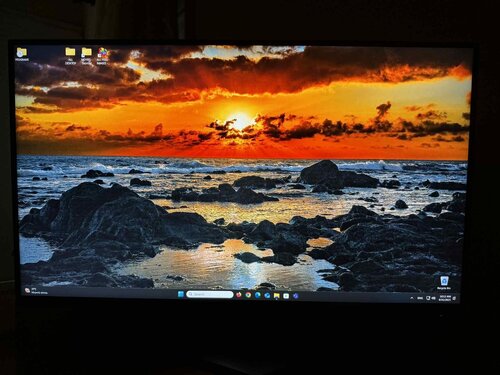
Task: Select the colorful multicolor app shortcut
Action: 103,56
